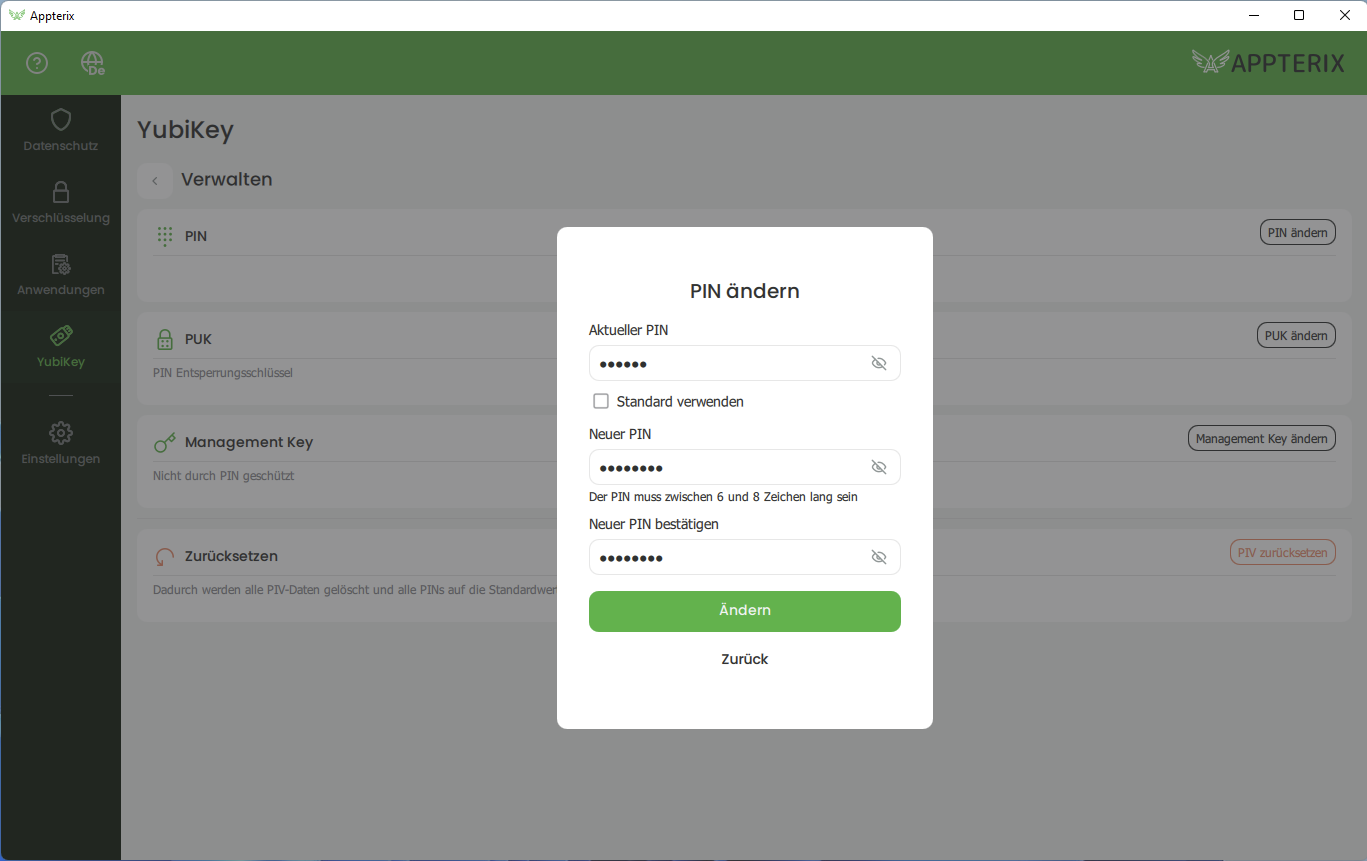Open the help question mark icon
The height and width of the screenshot is (861, 1367).
(x=37, y=62)
